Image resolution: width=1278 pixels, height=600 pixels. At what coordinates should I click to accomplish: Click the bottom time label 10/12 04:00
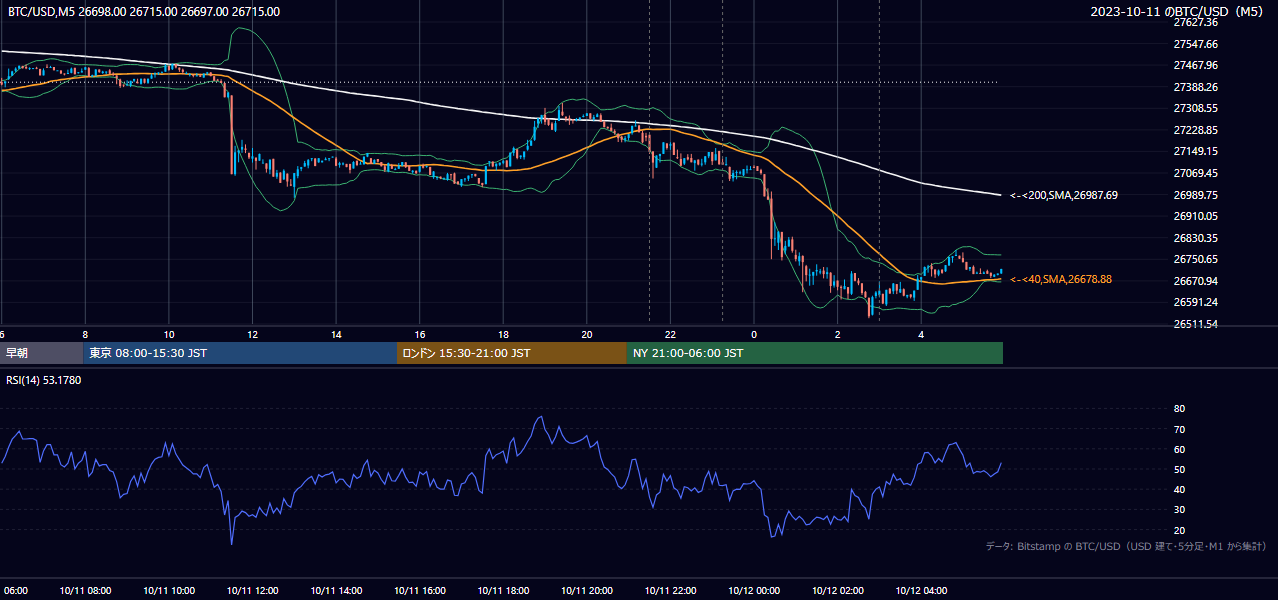click(x=922, y=590)
